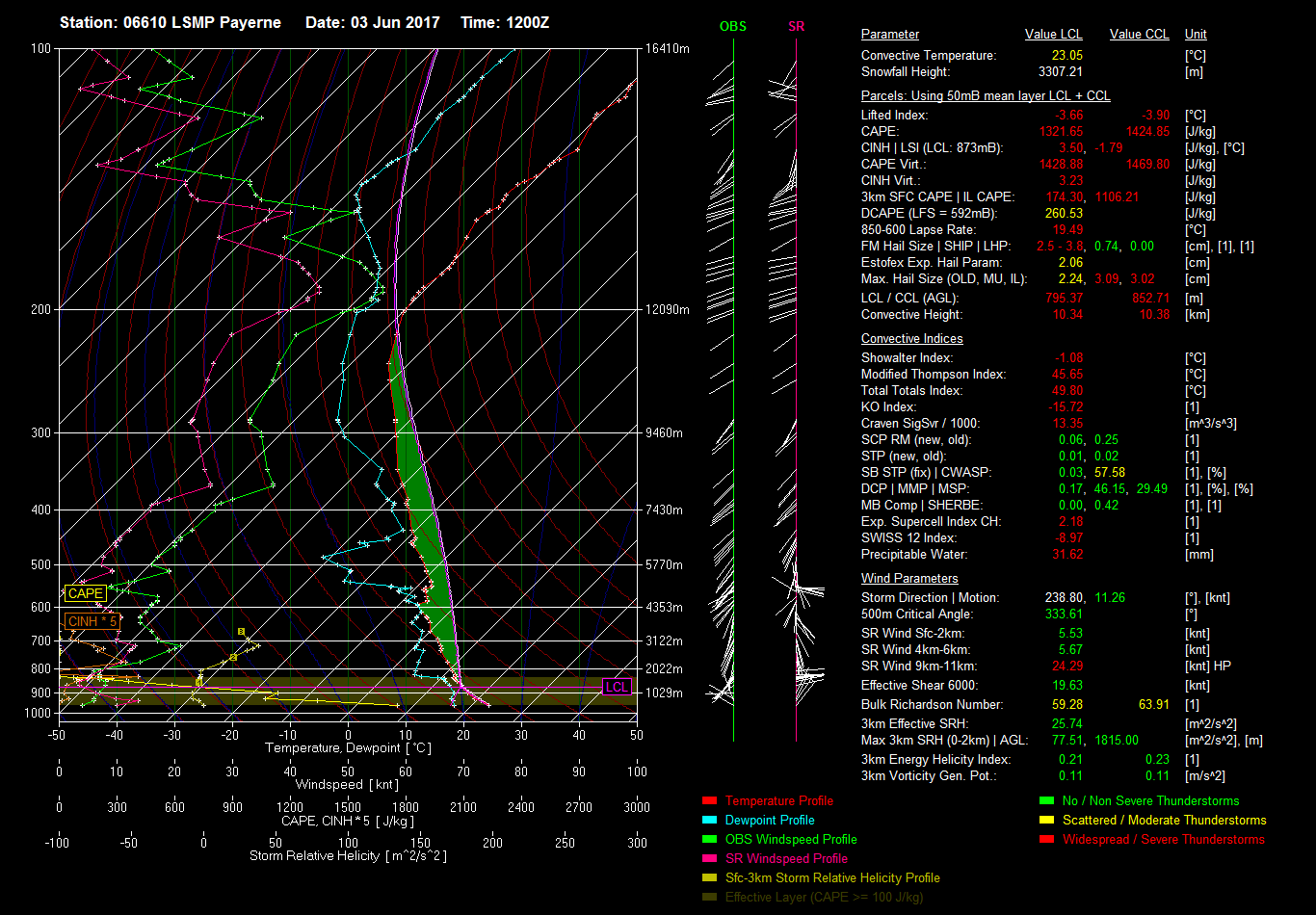
Task: Click the Sfc-3km Storm Relative Helicity legend square
Action: (x=710, y=877)
